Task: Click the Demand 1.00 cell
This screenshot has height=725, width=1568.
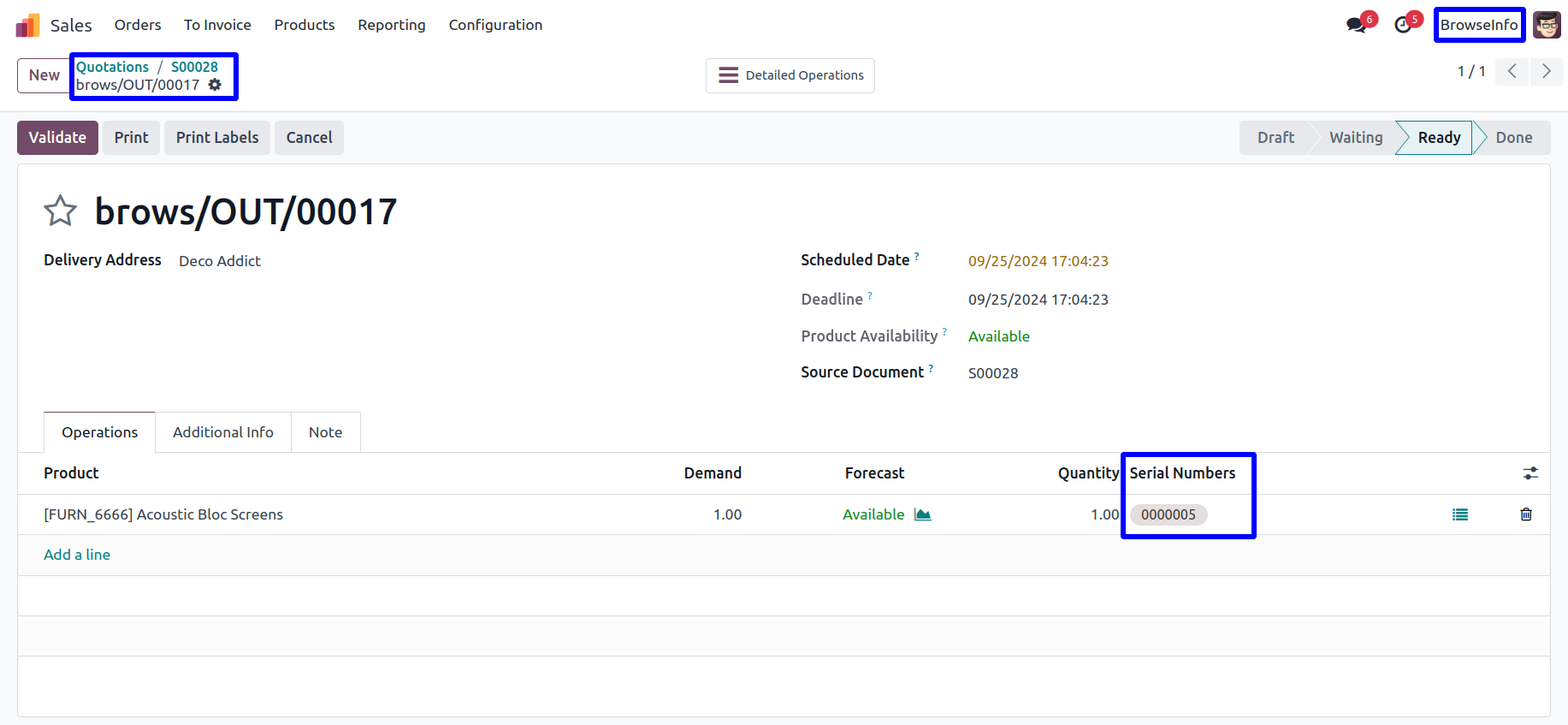Action: point(727,514)
